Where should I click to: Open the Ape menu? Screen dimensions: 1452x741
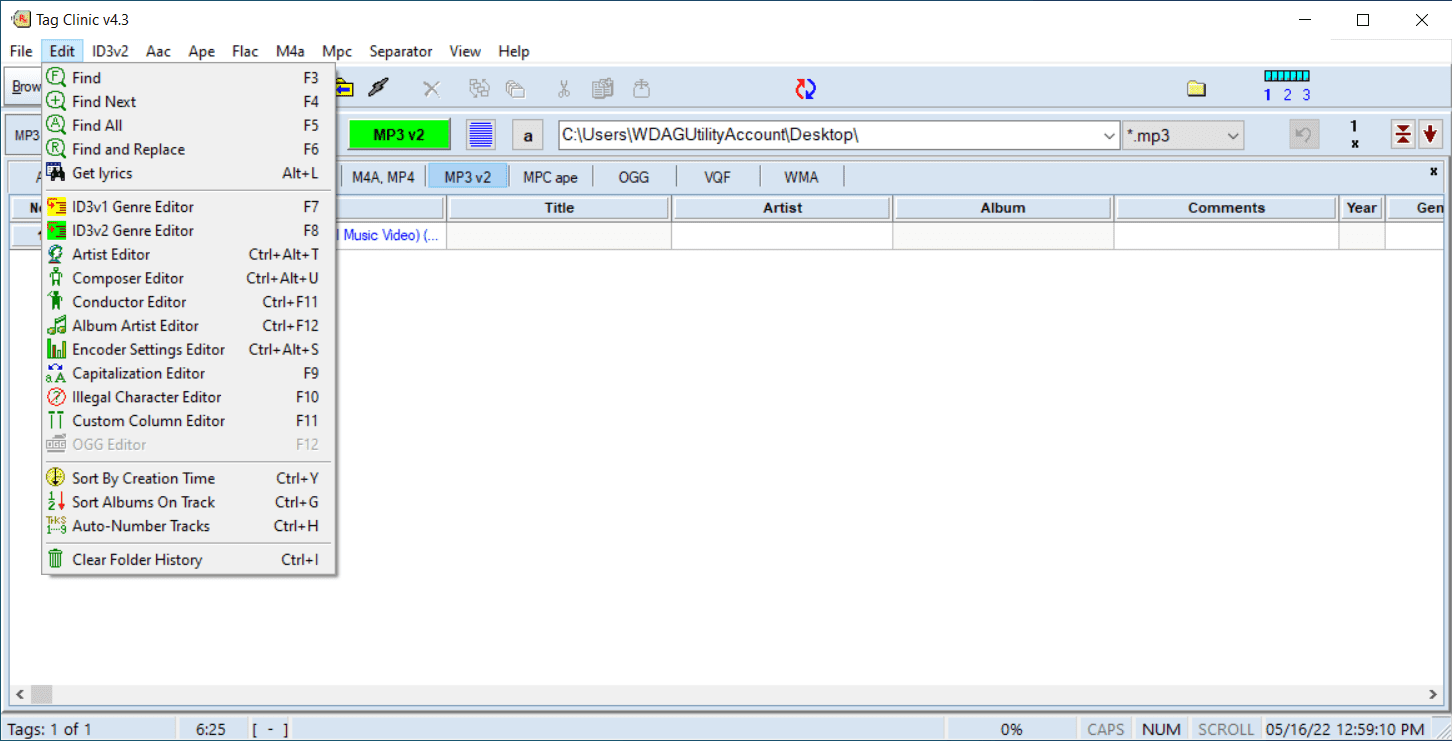click(202, 51)
